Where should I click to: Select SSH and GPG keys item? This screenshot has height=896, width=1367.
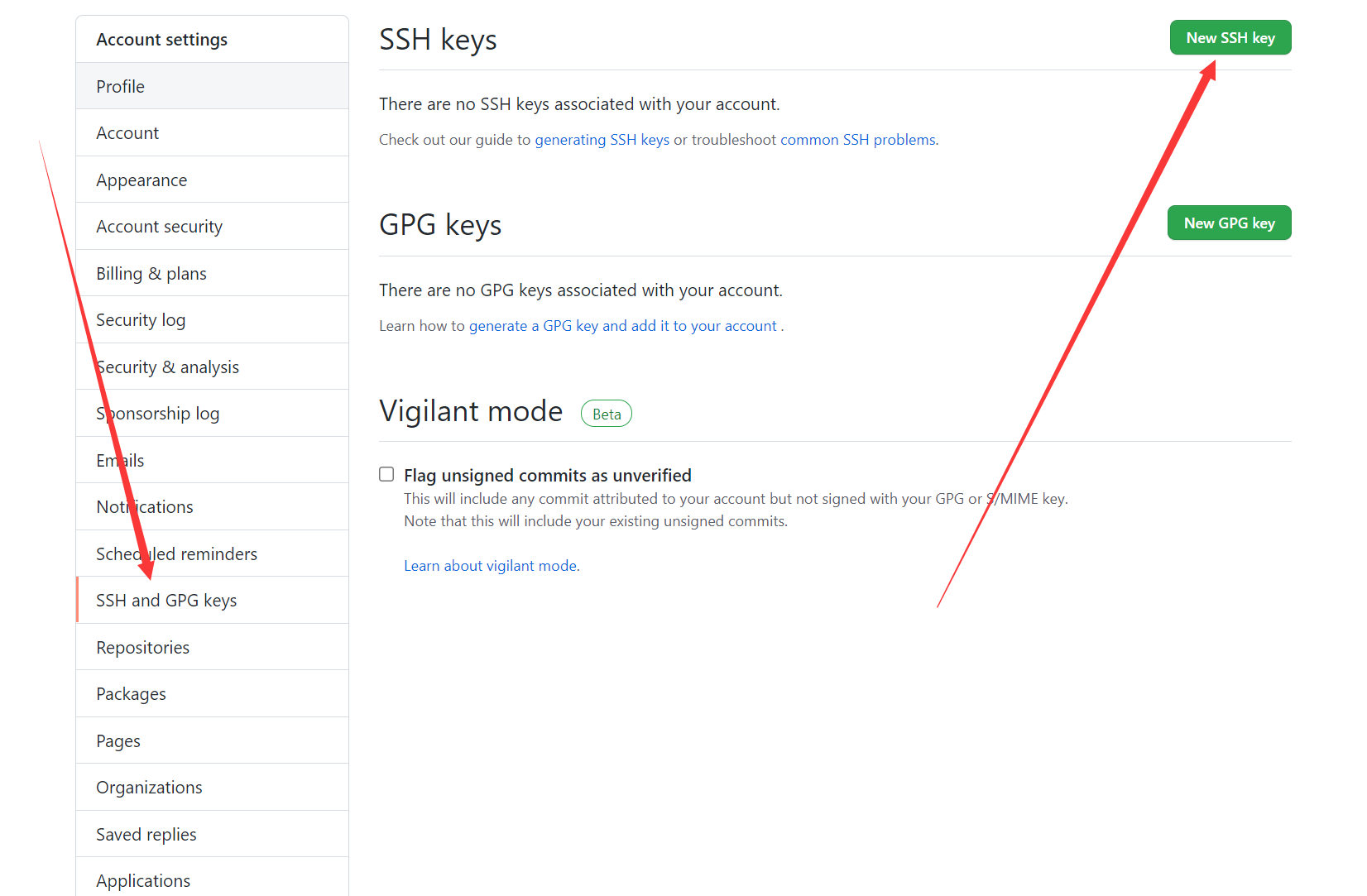(212, 601)
